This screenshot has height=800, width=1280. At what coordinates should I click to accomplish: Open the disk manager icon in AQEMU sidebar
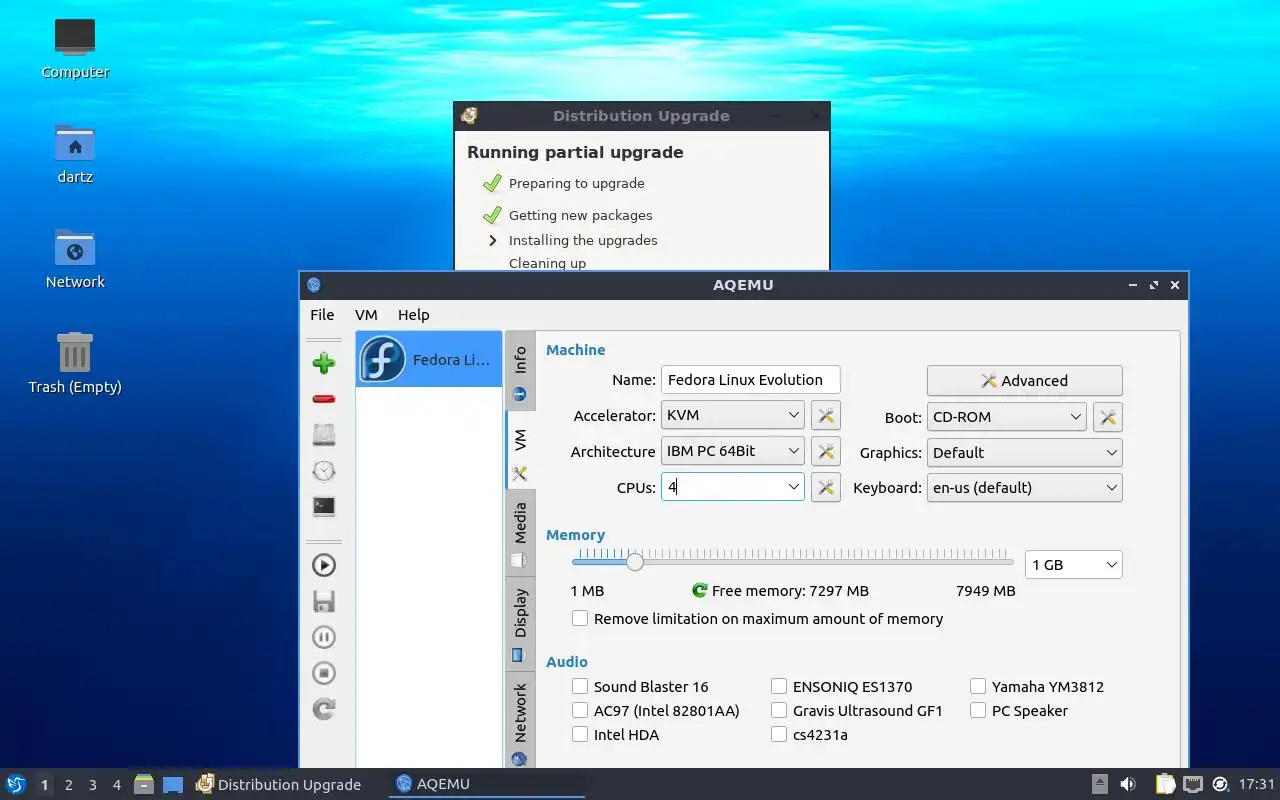323,435
